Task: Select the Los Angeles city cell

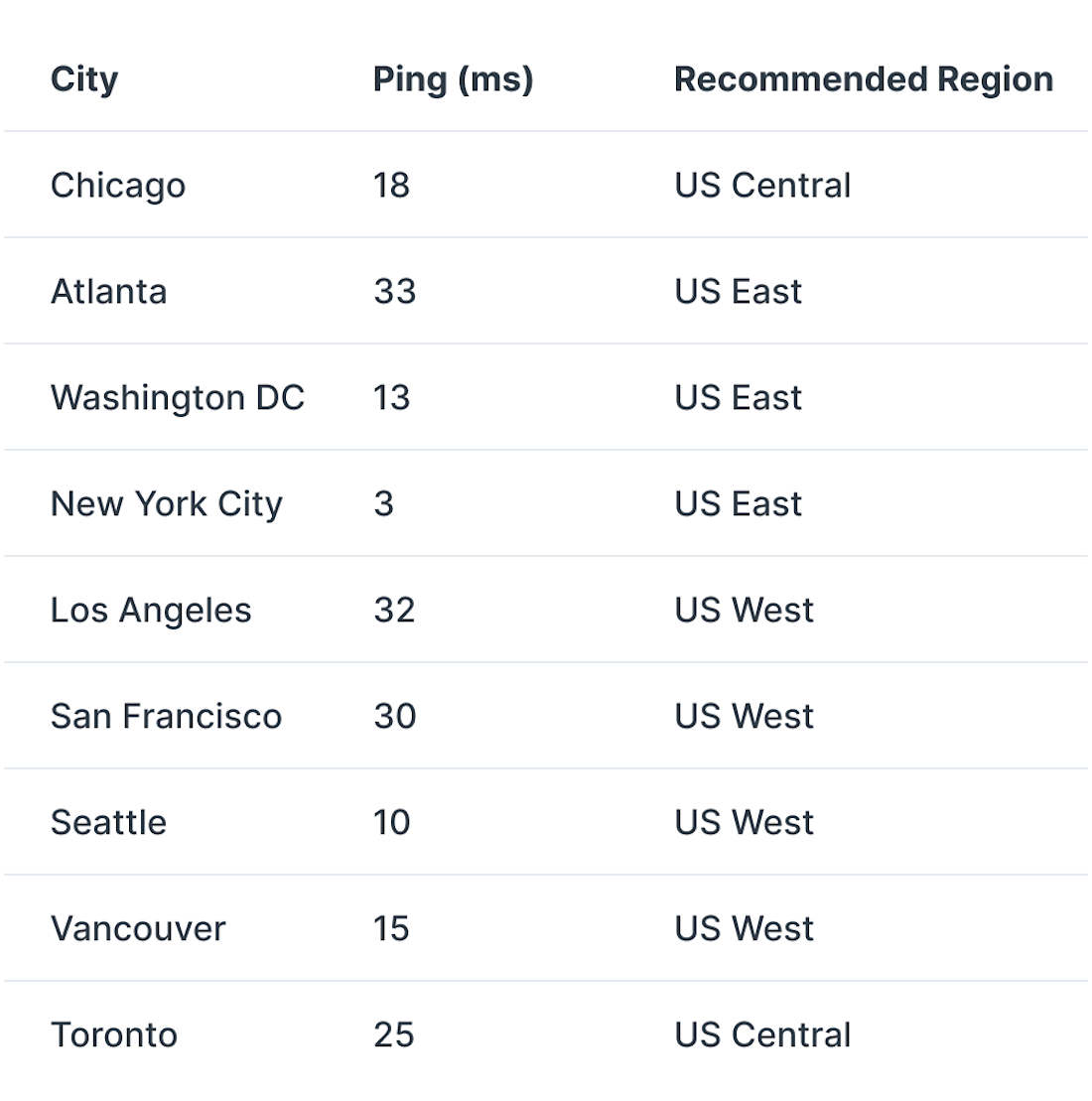Action: coord(151,611)
